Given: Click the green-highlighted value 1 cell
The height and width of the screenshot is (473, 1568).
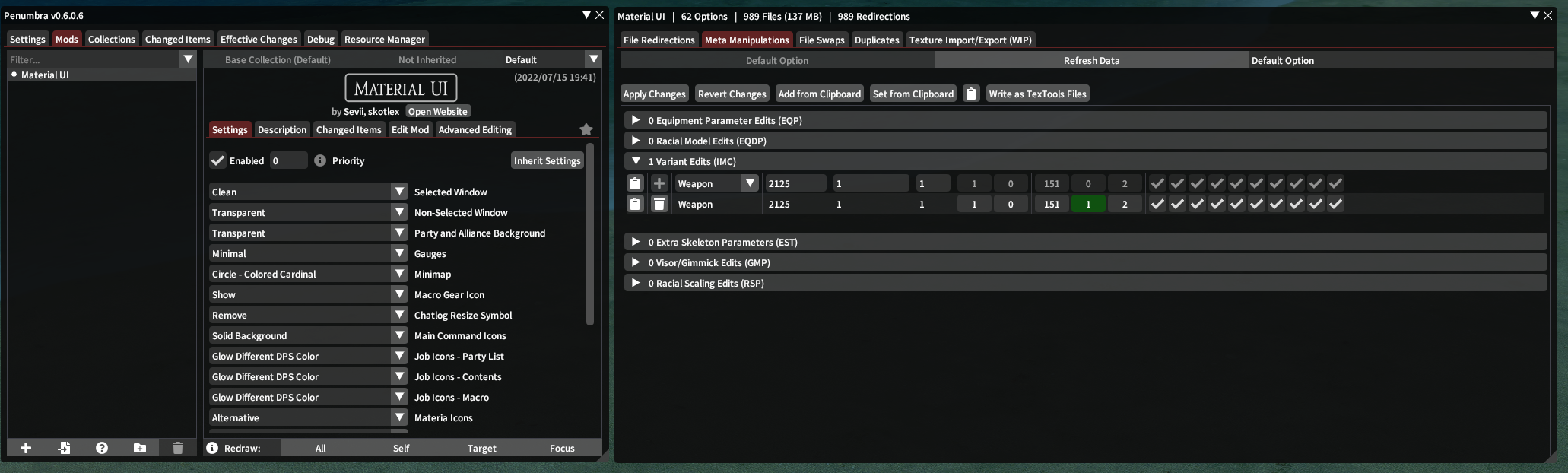Looking at the screenshot, I should (x=1088, y=204).
